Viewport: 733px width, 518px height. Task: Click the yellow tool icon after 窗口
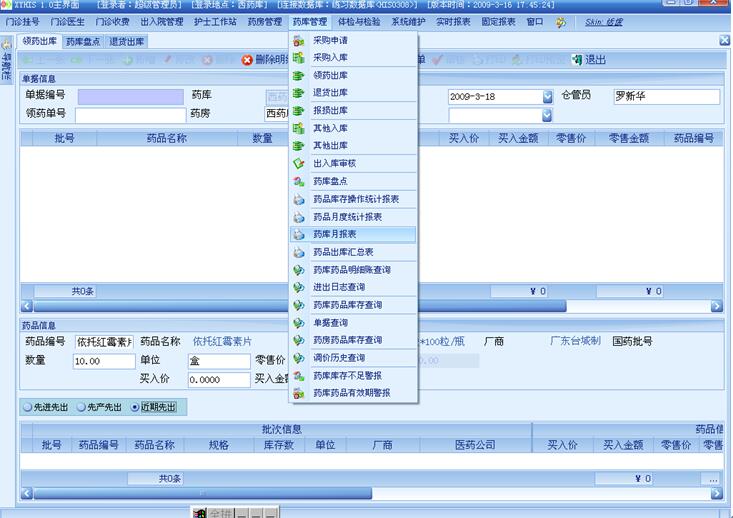point(561,22)
